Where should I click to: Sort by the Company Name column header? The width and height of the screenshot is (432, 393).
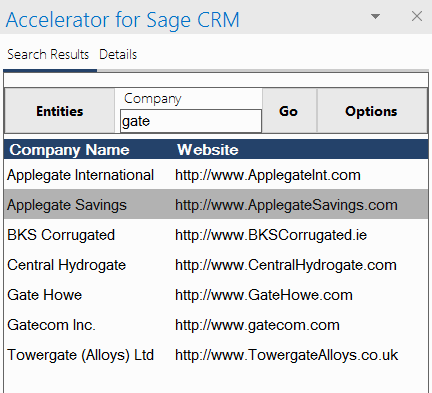[x=69, y=150]
